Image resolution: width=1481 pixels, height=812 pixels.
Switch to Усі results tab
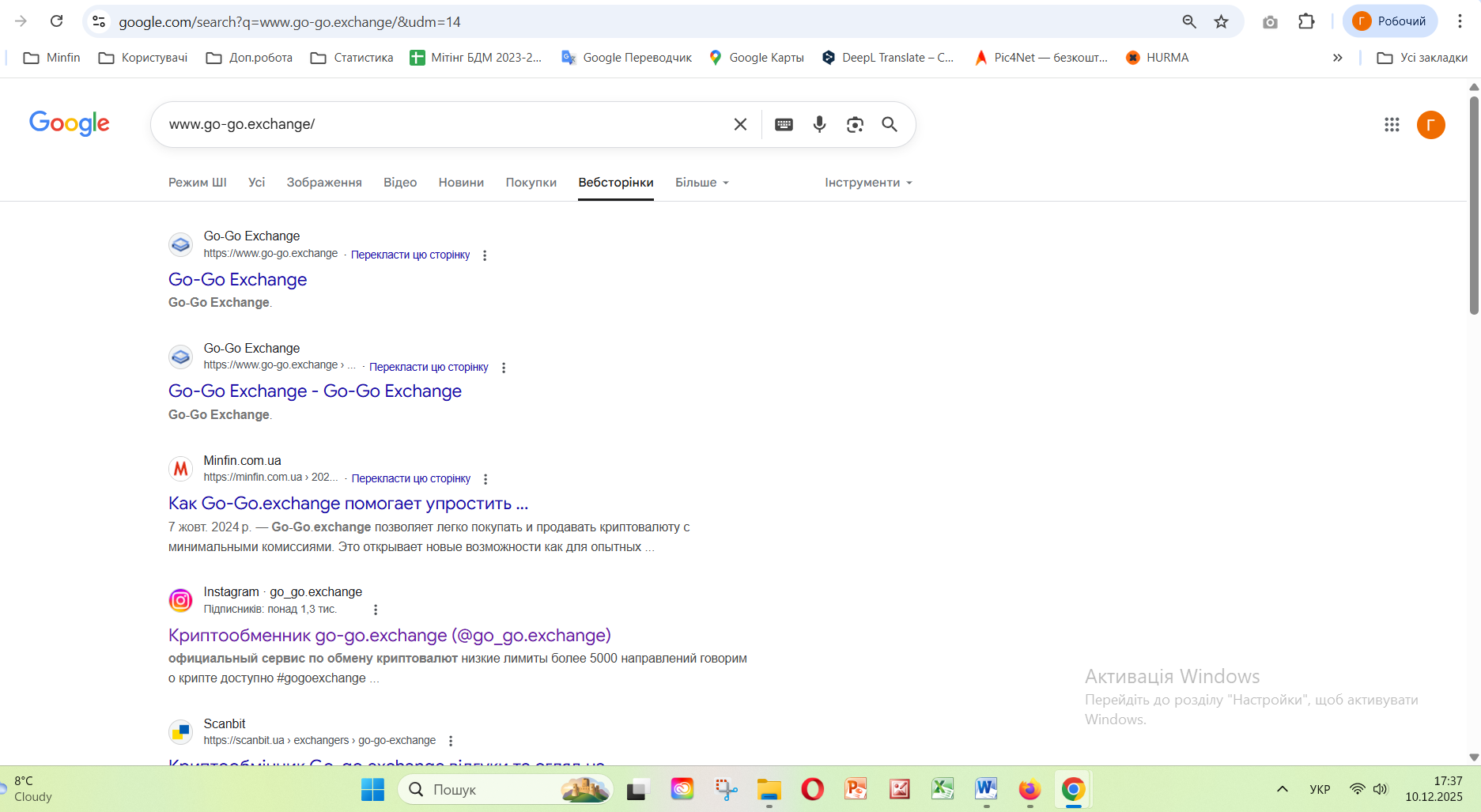[256, 183]
